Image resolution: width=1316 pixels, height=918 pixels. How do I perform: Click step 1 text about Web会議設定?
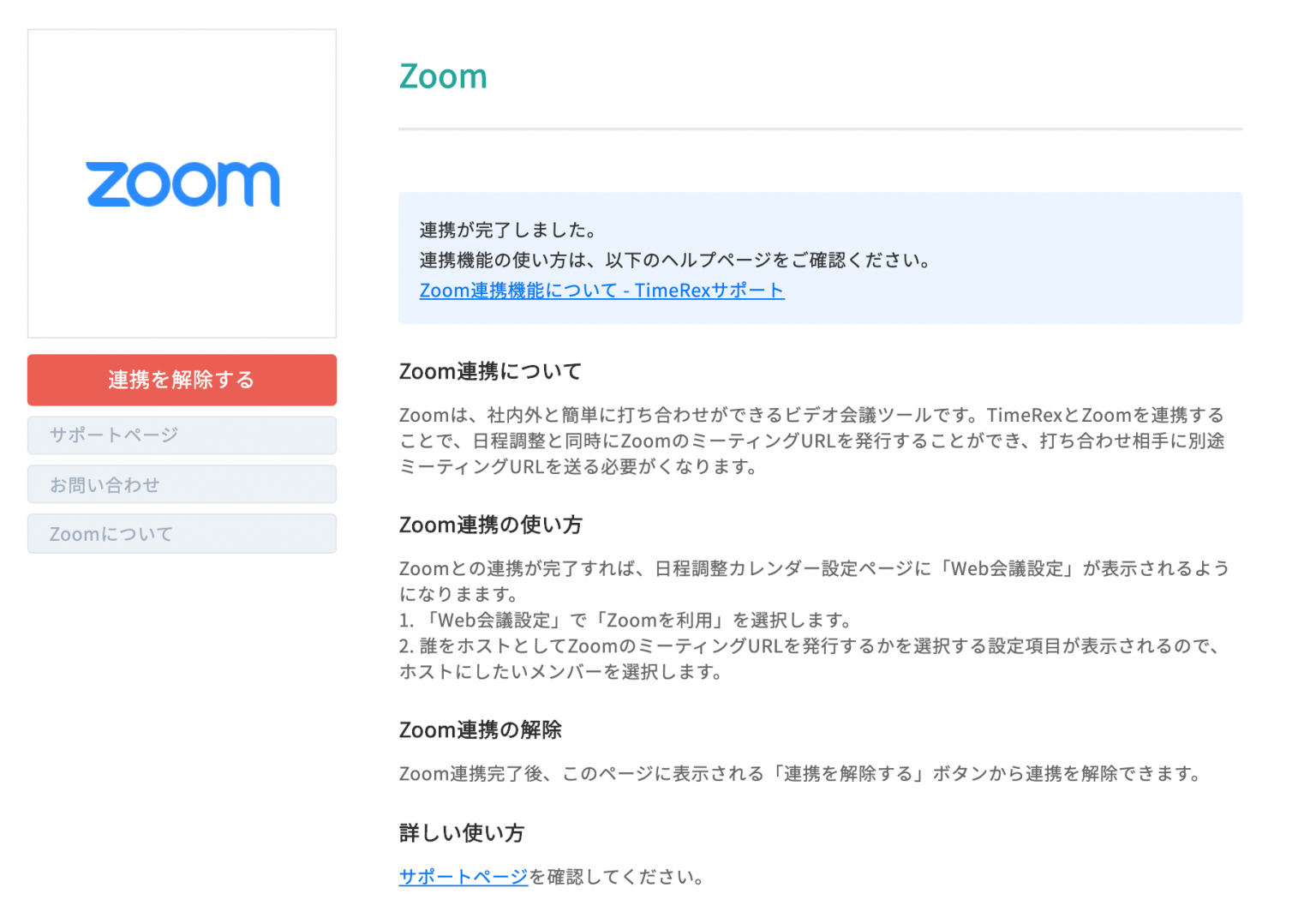(x=625, y=620)
